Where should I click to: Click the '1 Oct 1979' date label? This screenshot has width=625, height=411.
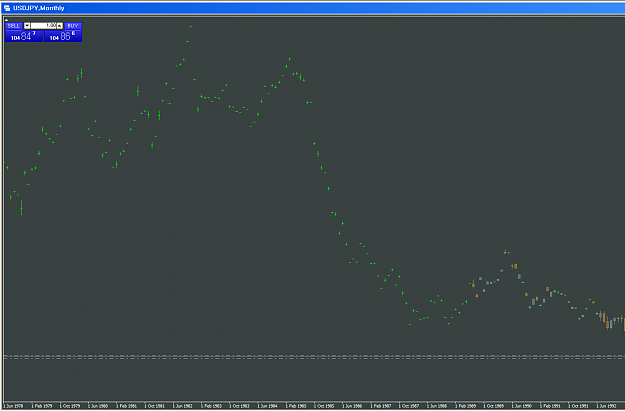click(x=70, y=406)
